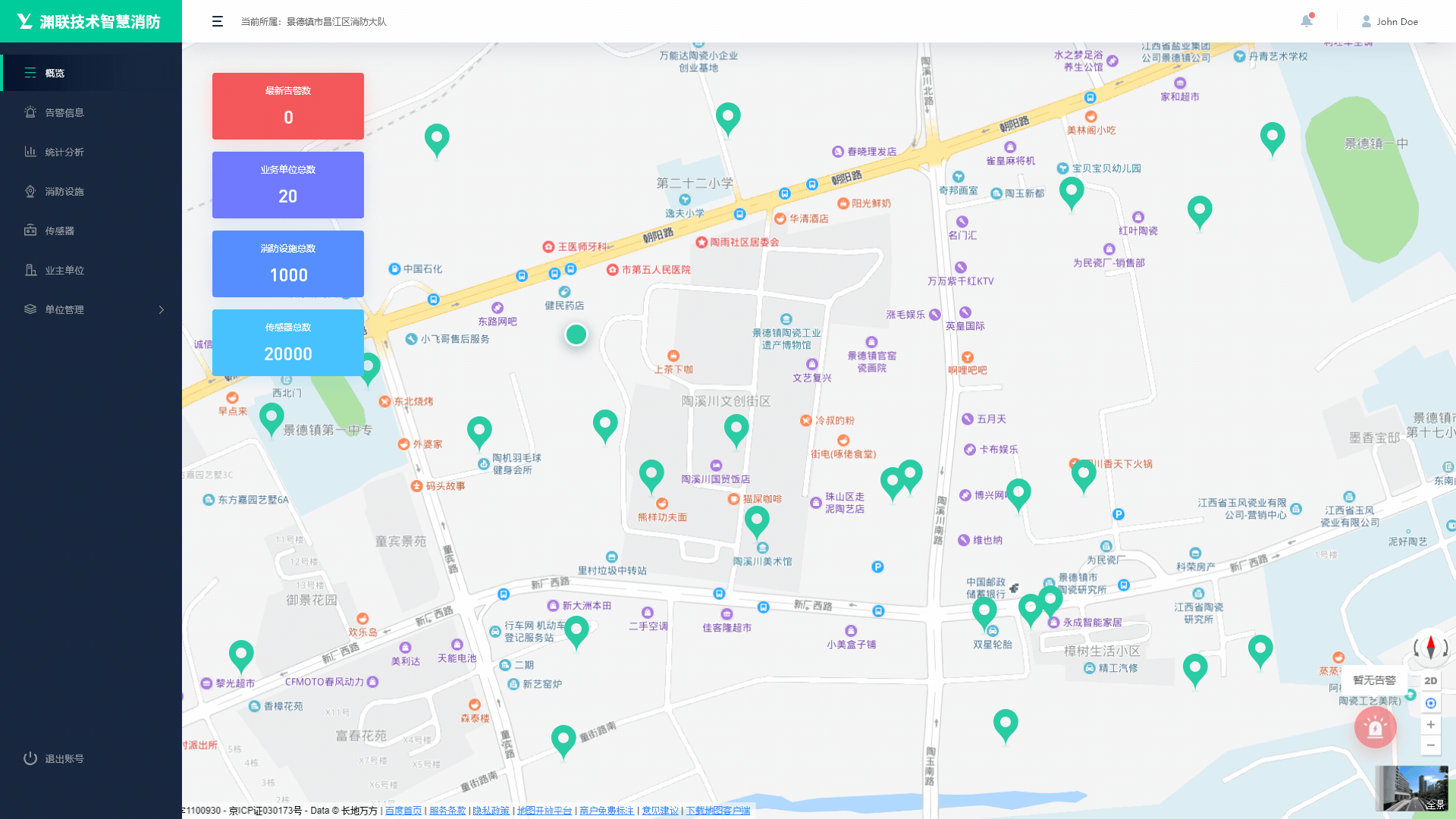Open the 地图开放平台 link

(x=544, y=811)
